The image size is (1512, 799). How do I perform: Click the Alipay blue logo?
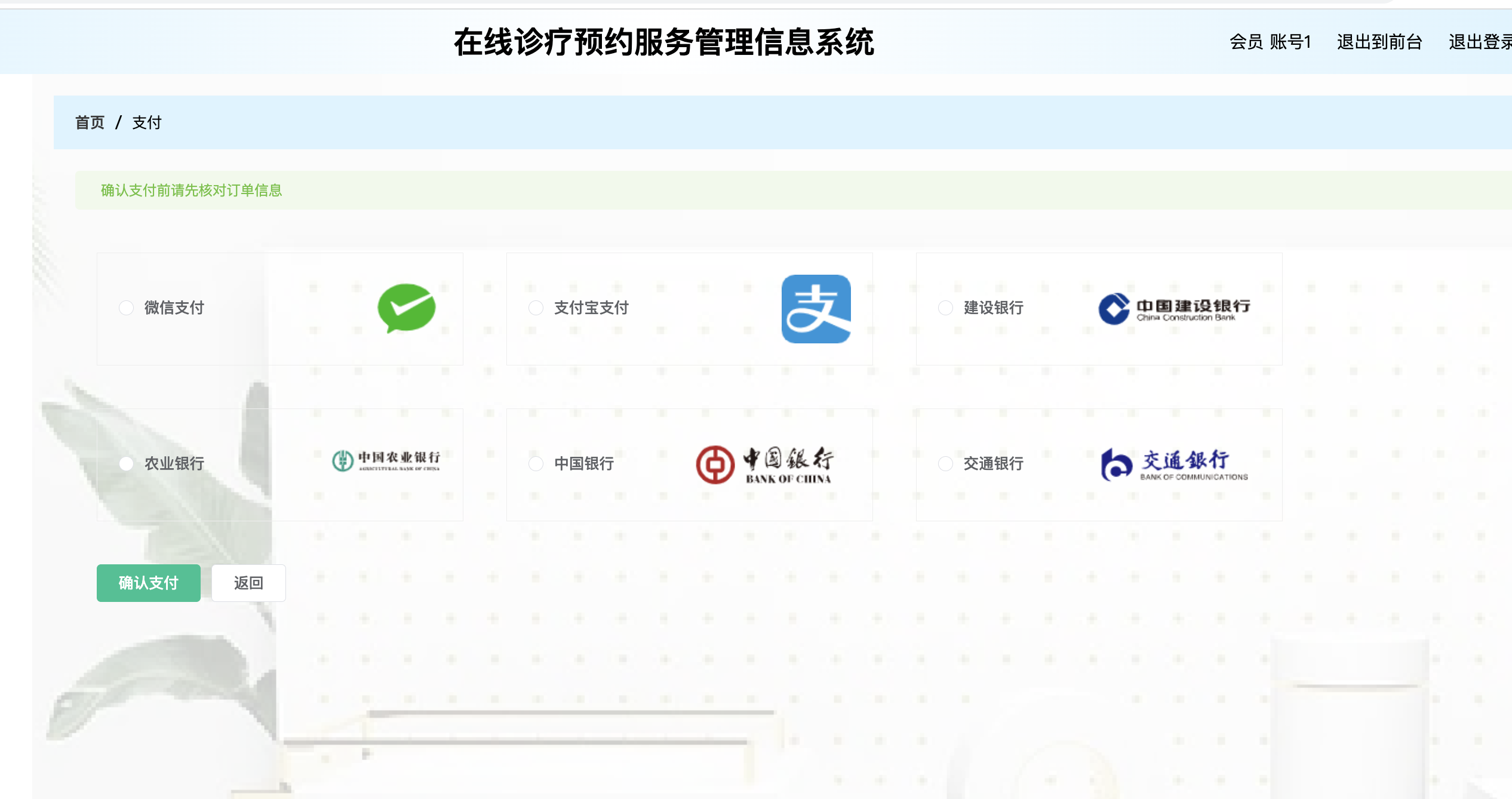[816, 309]
